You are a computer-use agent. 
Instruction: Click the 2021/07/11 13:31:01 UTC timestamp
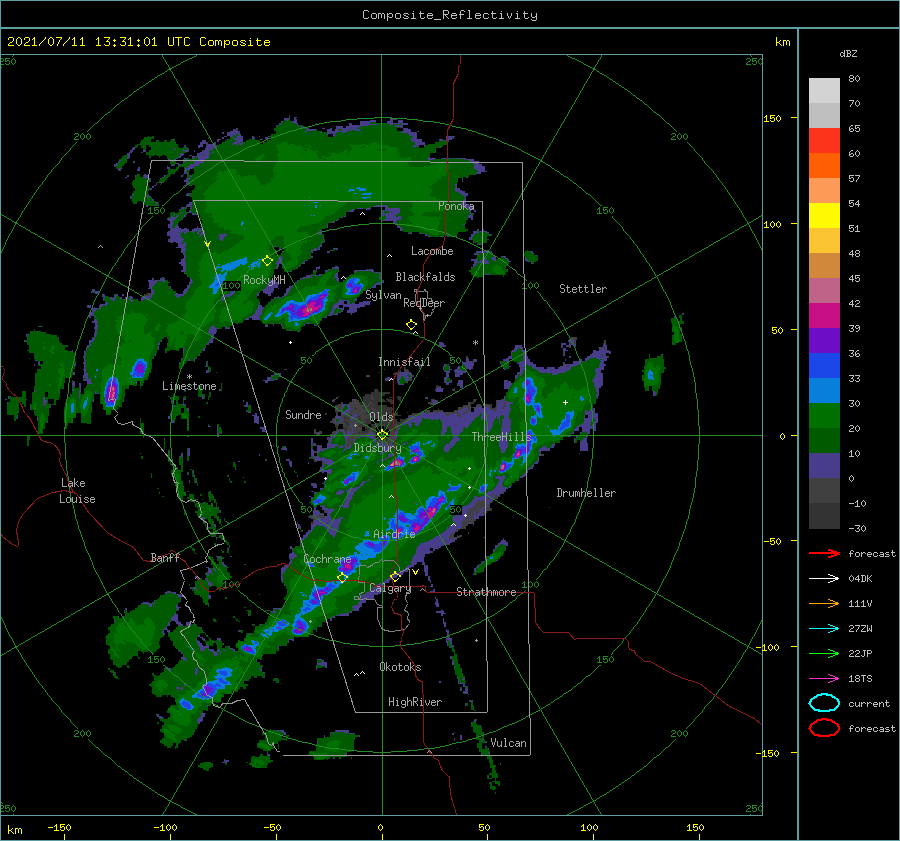[x=138, y=42]
